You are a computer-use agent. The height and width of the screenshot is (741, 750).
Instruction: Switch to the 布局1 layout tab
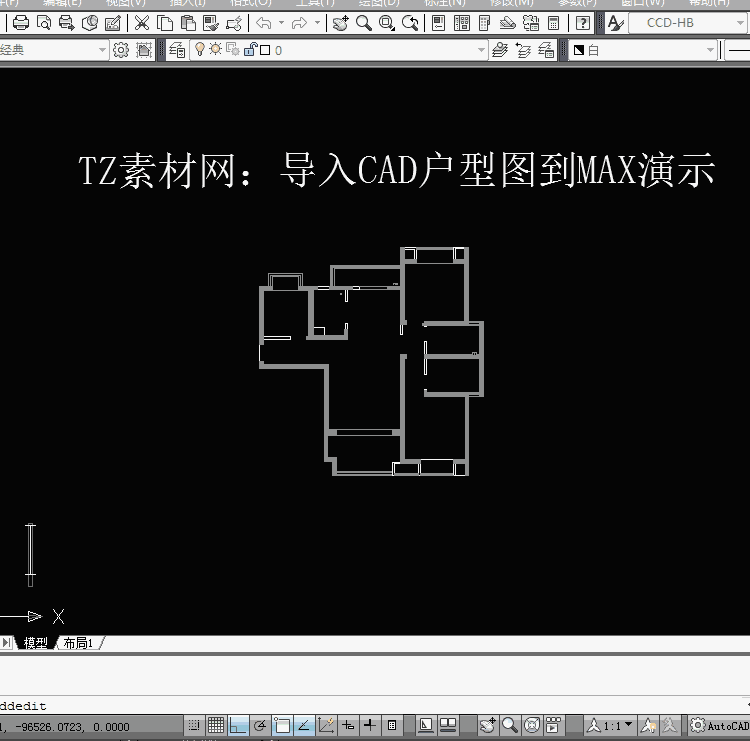click(x=78, y=643)
